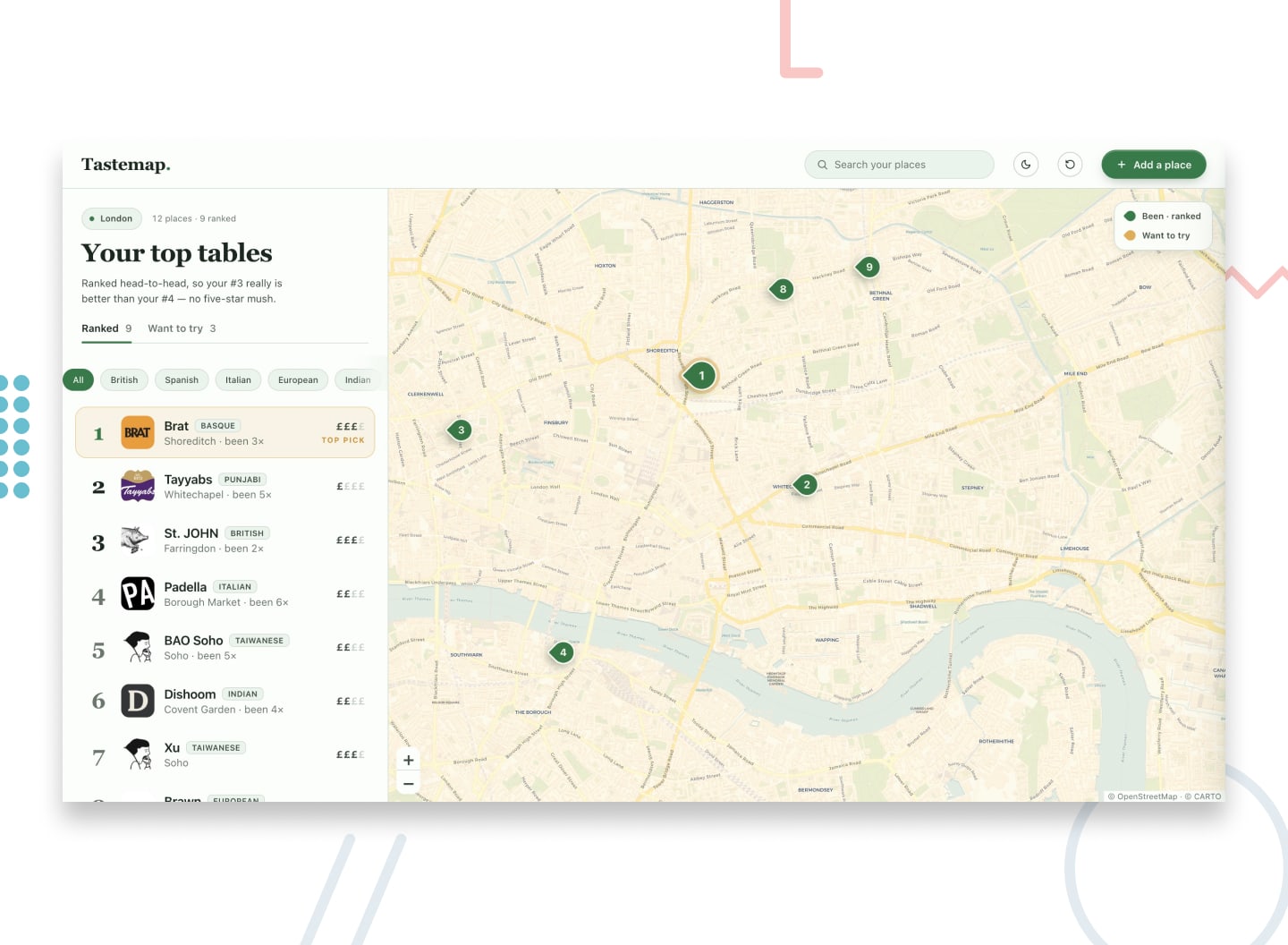This screenshot has height=945, width=1288.
Task: Click the Xu restaurant logo
Action: click(x=138, y=755)
